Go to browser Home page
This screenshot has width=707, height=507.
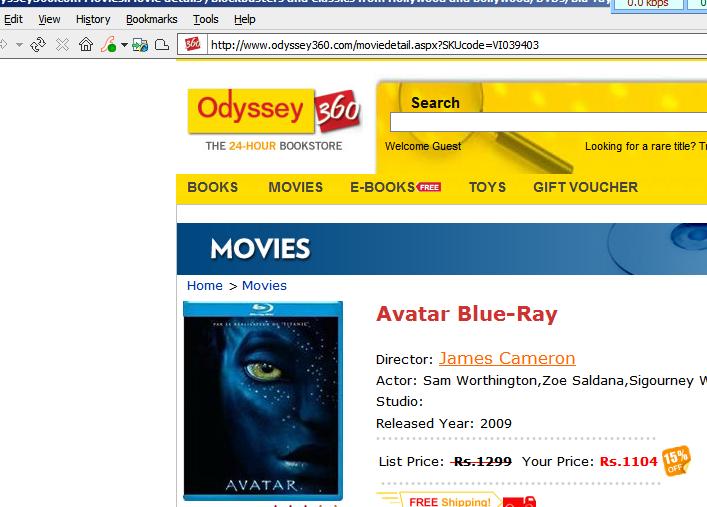(x=86, y=44)
